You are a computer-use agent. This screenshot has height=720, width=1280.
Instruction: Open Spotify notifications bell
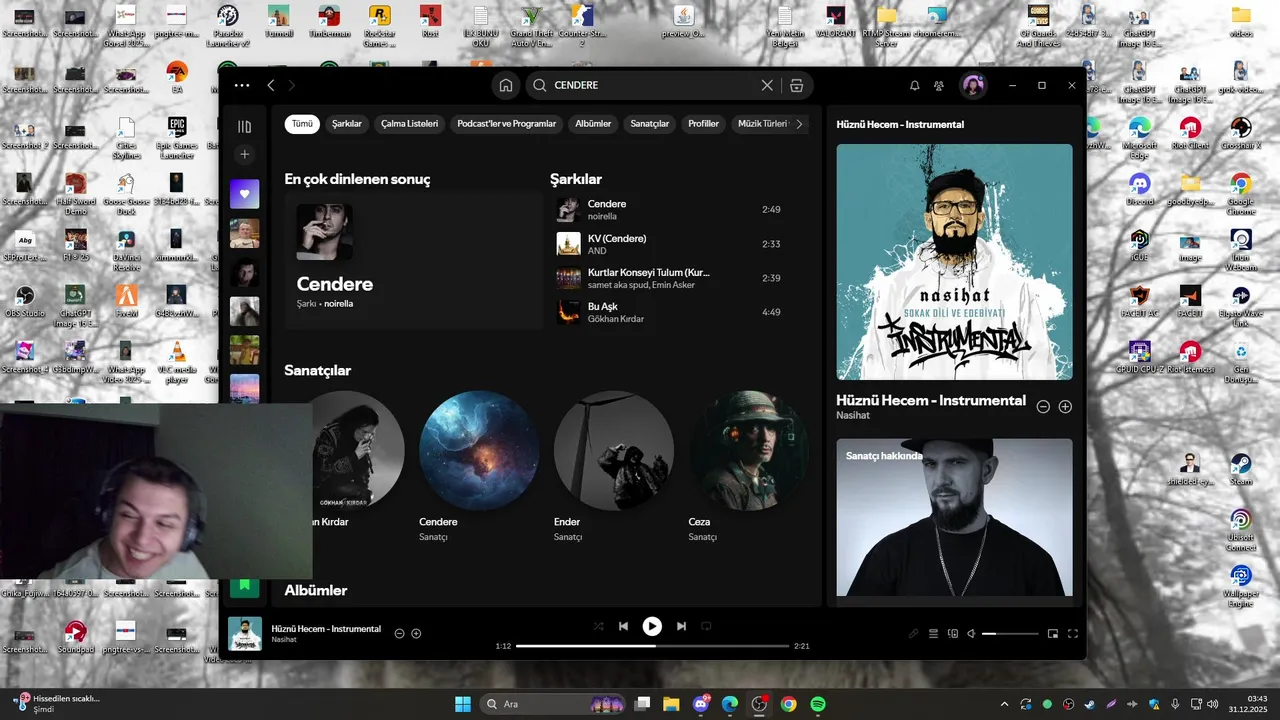(x=914, y=86)
